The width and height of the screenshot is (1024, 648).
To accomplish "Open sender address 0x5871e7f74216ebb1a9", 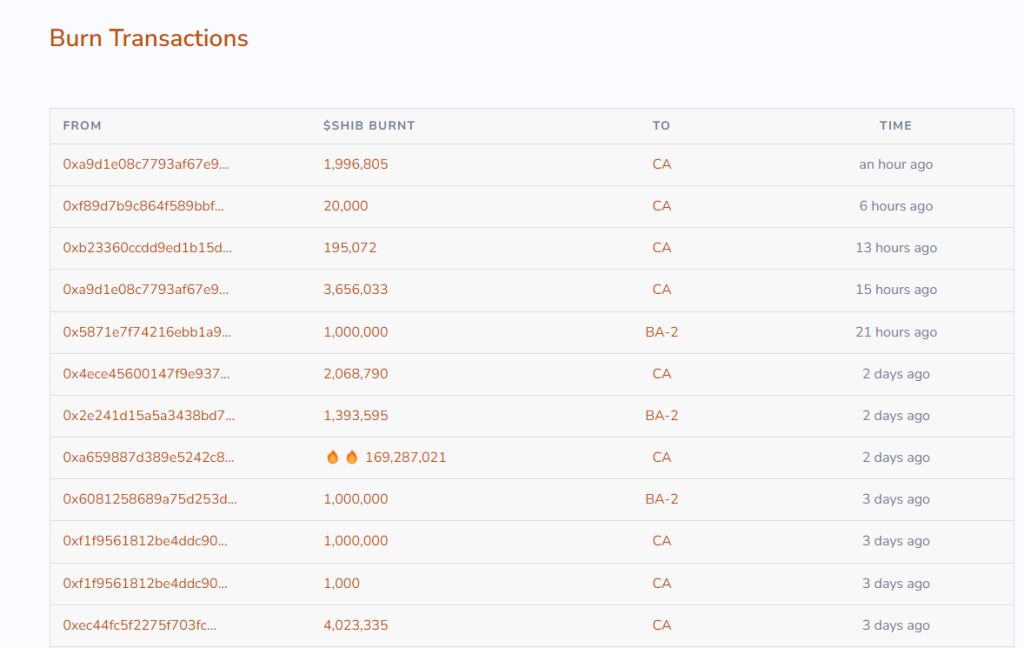I will click(x=147, y=332).
